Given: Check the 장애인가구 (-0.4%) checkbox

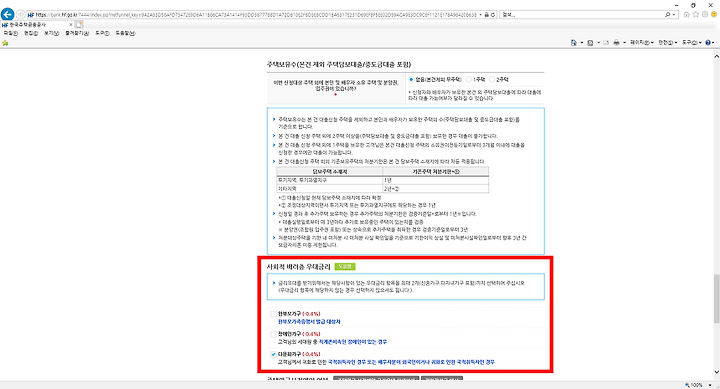Looking at the screenshot, I should 273,334.
